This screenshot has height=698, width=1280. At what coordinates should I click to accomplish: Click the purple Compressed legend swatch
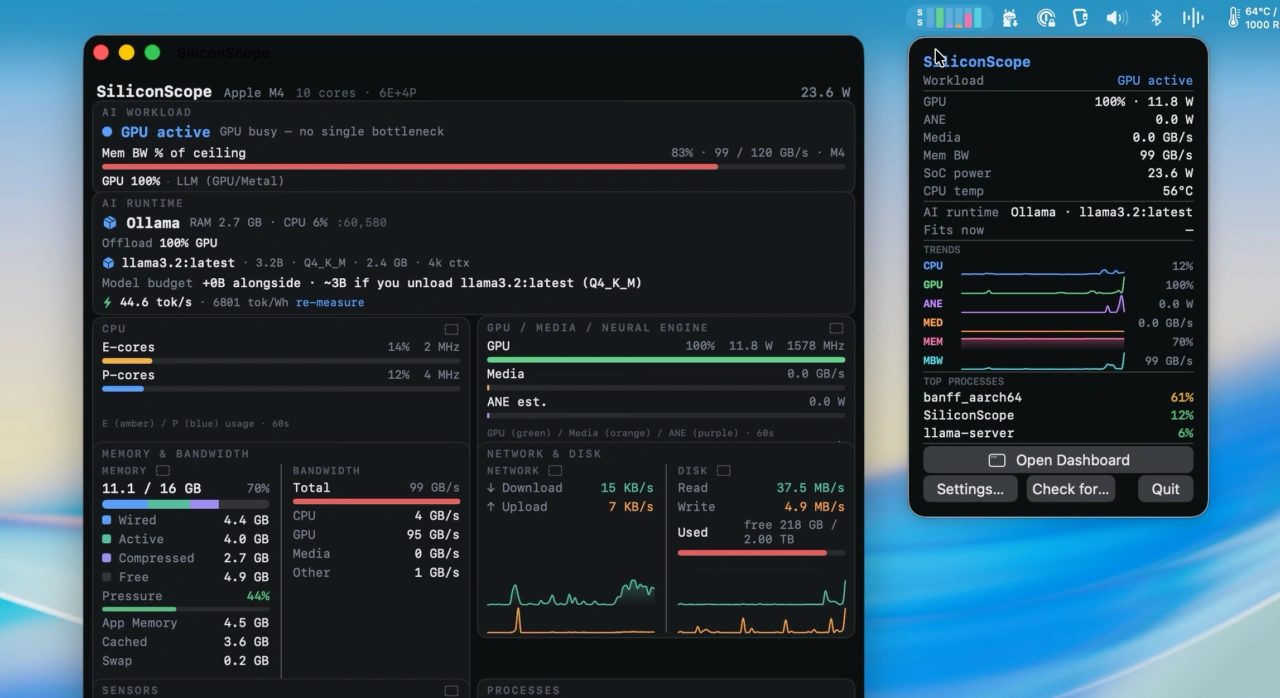[107, 558]
